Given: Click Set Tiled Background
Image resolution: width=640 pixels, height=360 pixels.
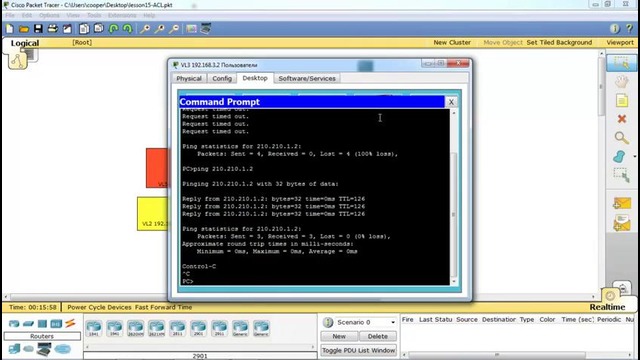Looking at the screenshot, I should 559,42.
